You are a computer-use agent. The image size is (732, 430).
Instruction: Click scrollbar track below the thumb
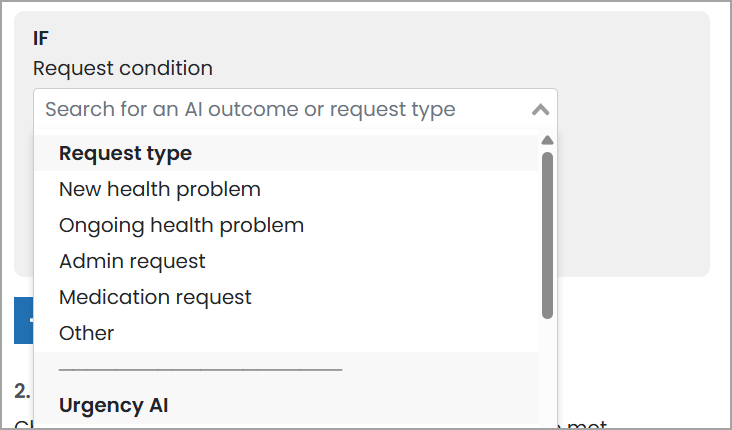click(547, 370)
